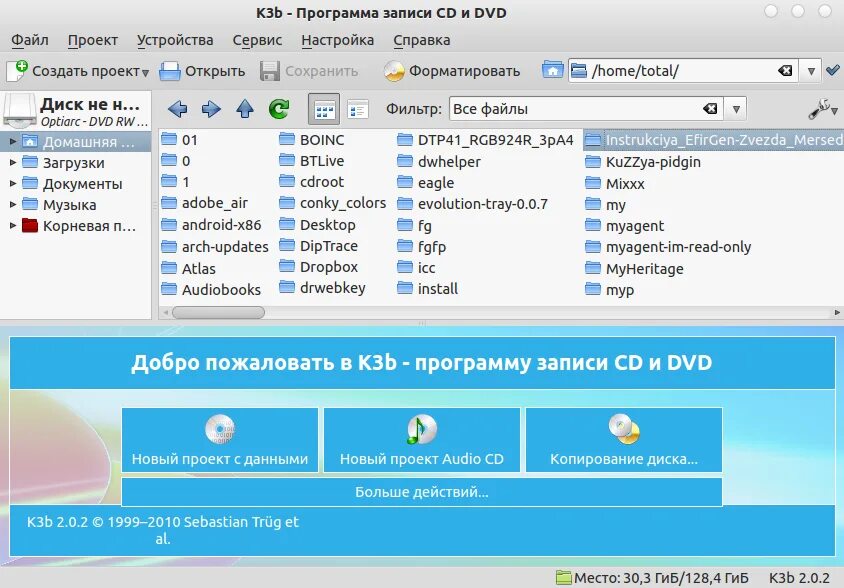Select the MyHeritage folder
Screen dimensions: 844x588
[635, 269]
